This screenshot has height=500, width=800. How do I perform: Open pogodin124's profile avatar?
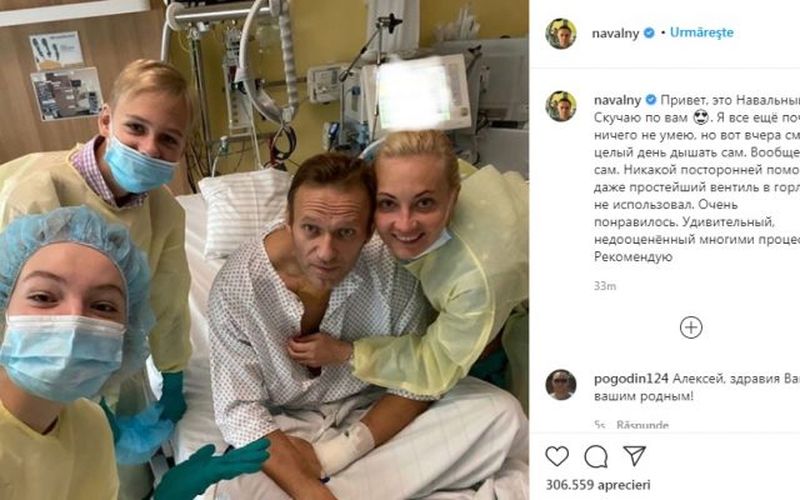tap(561, 385)
